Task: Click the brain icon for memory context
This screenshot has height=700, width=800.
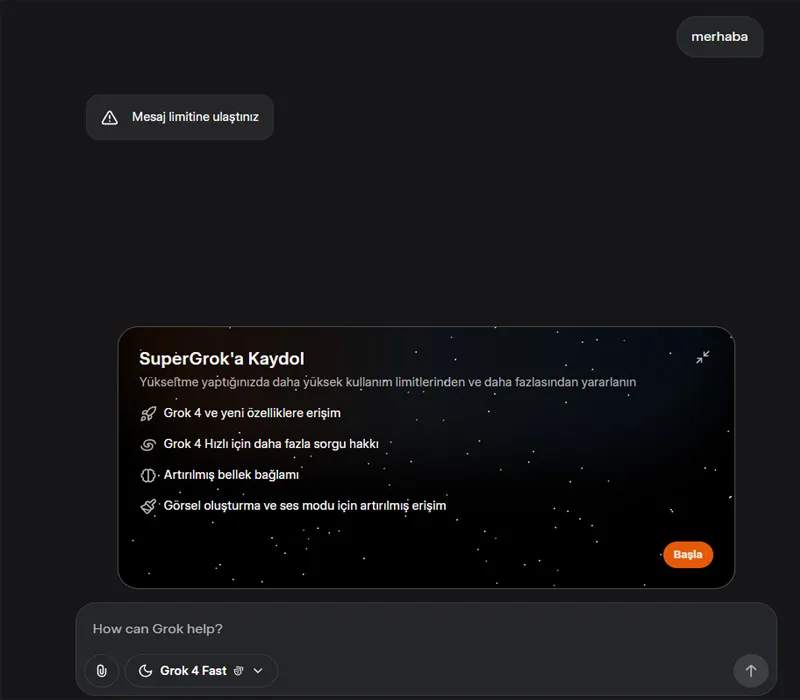Action: coord(148,476)
